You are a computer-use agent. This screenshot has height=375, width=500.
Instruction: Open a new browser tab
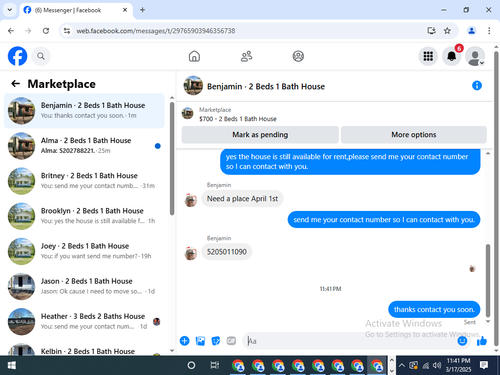[x=142, y=10]
